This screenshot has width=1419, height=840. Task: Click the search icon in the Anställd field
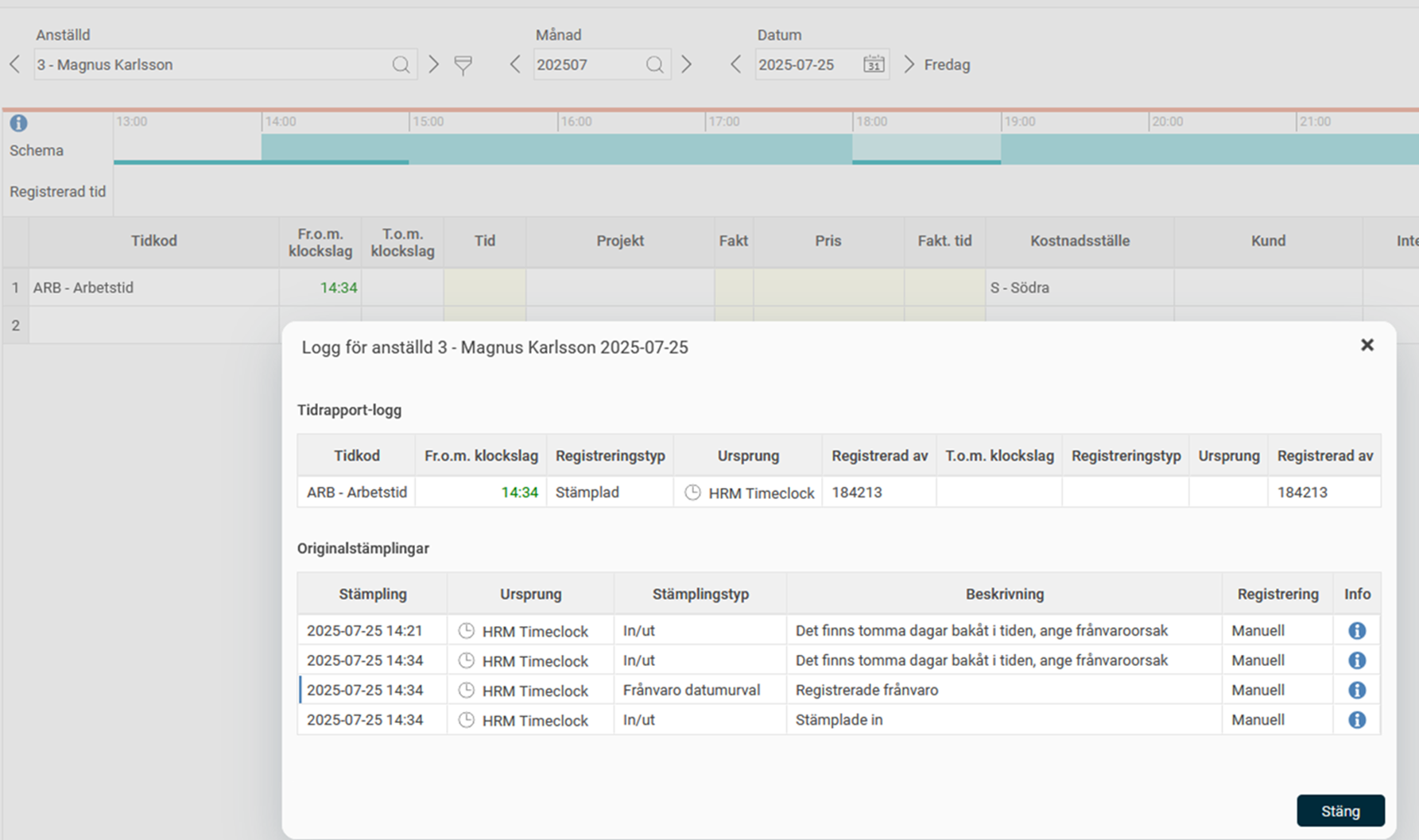click(x=401, y=65)
